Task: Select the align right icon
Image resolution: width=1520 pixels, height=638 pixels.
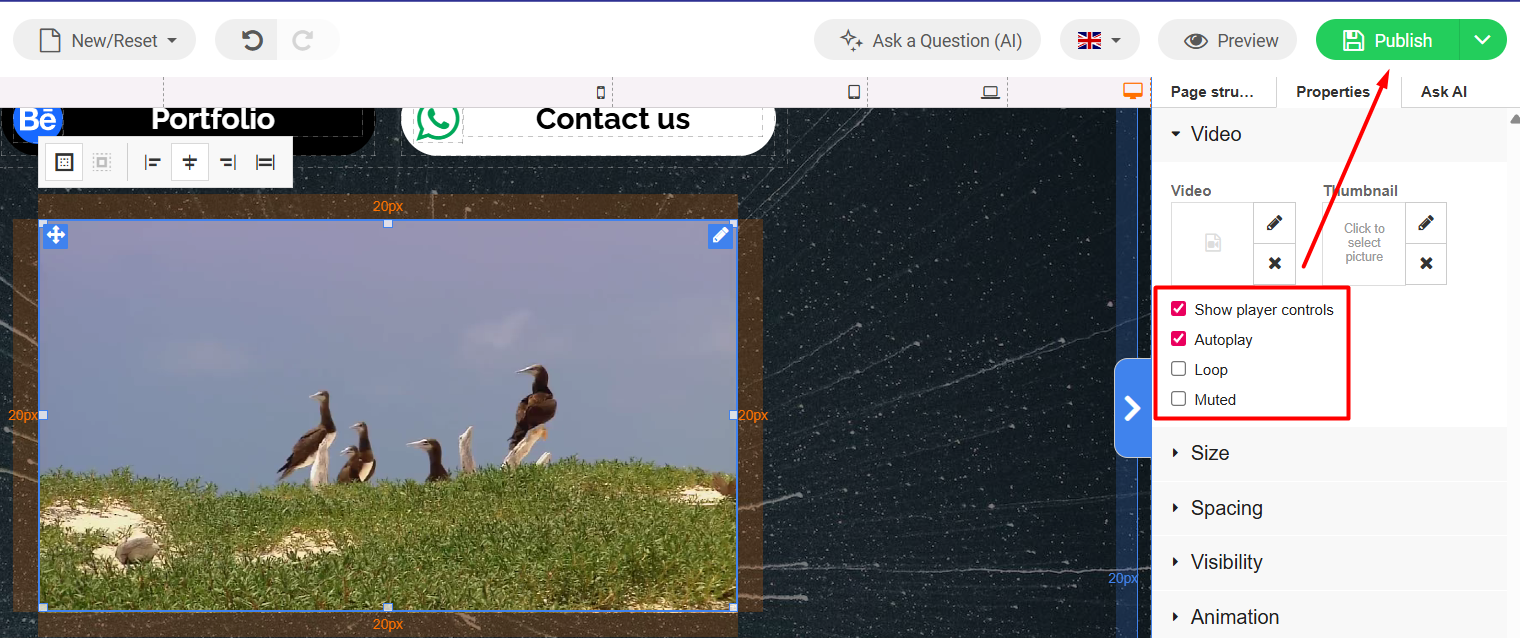Action: [228, 162]
